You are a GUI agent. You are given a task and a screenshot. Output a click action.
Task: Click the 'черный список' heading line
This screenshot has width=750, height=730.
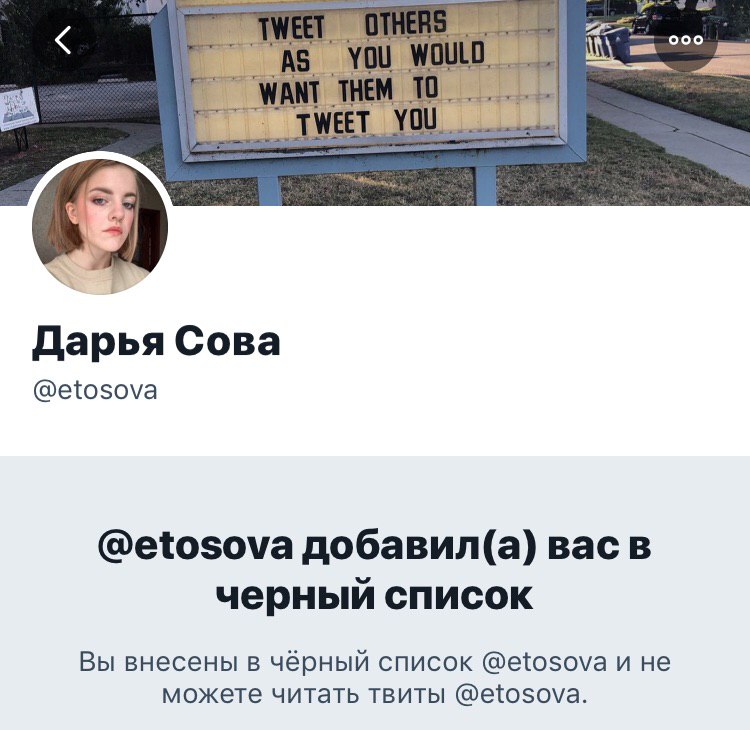(374, 596)
